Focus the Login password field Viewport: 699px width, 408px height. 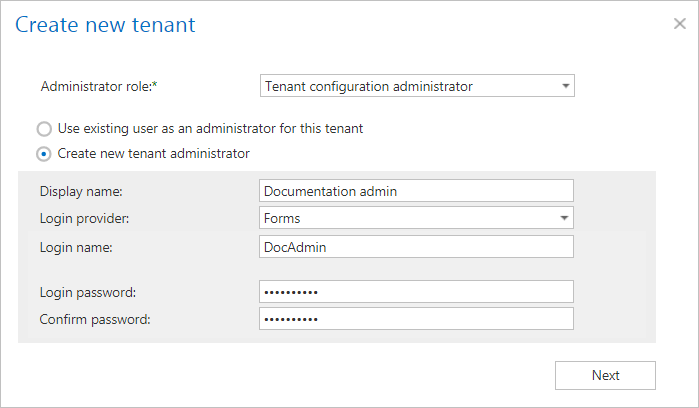click(x=416, y=291)
